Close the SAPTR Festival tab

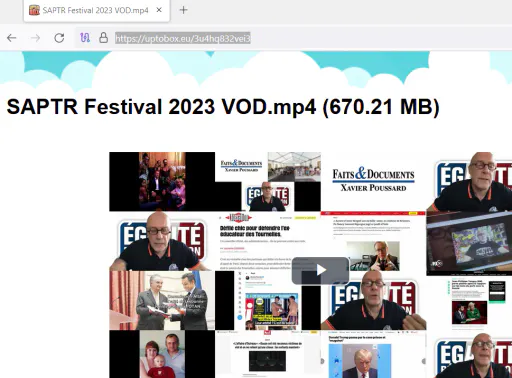pyautogui.click(x=159, y=10)
